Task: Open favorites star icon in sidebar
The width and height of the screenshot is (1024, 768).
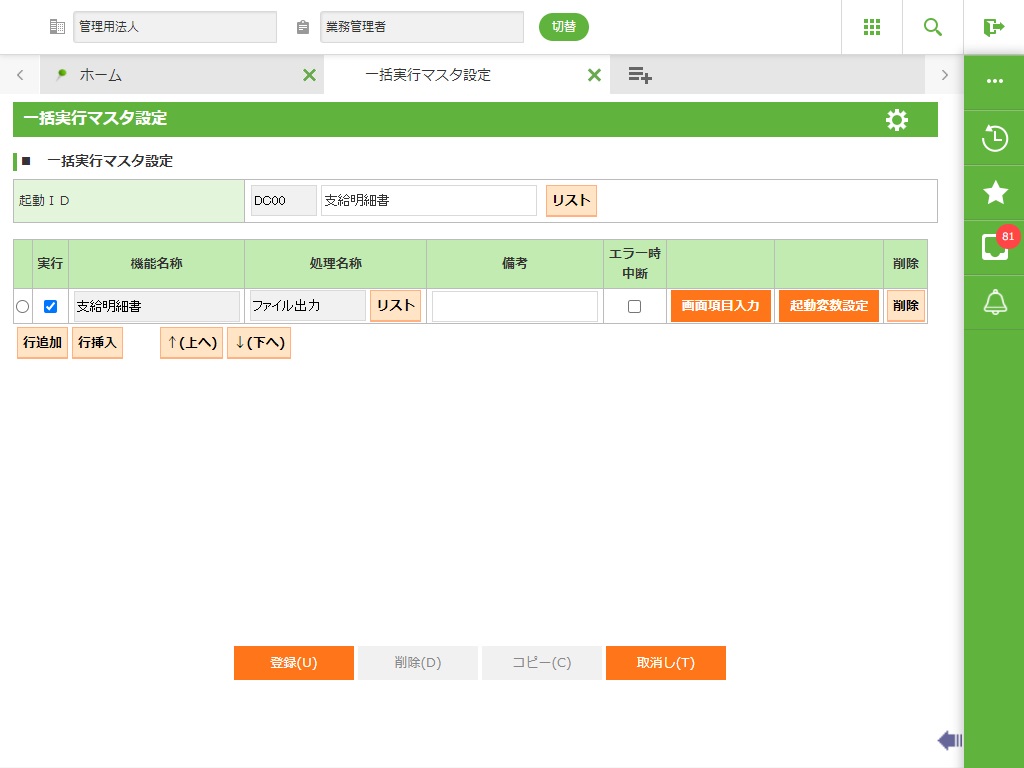Action: click(x=995, y=193)
